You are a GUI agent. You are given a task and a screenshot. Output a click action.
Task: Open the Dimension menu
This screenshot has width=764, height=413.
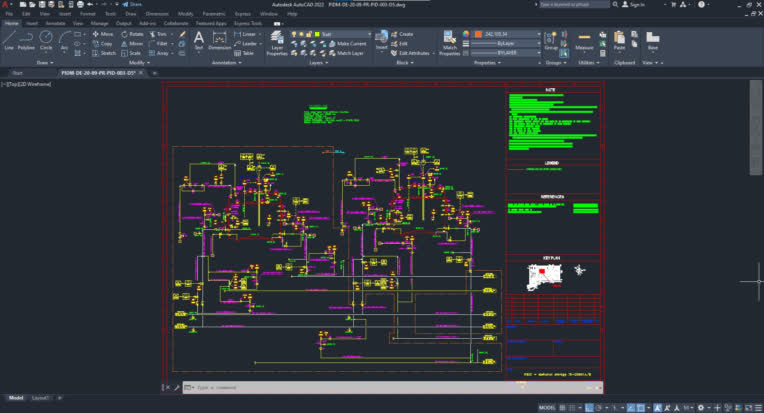(157, 14)
